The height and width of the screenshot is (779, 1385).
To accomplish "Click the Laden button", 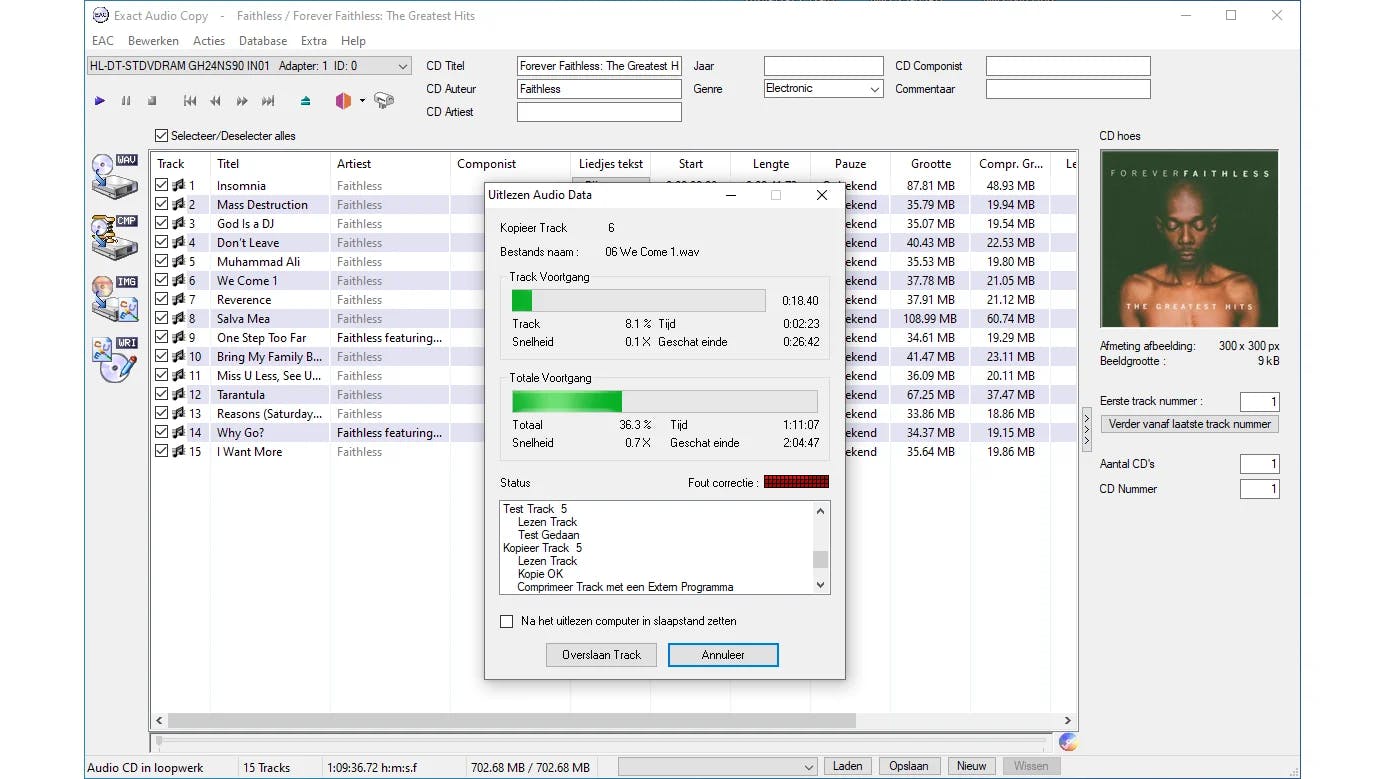I will point(848,766).
